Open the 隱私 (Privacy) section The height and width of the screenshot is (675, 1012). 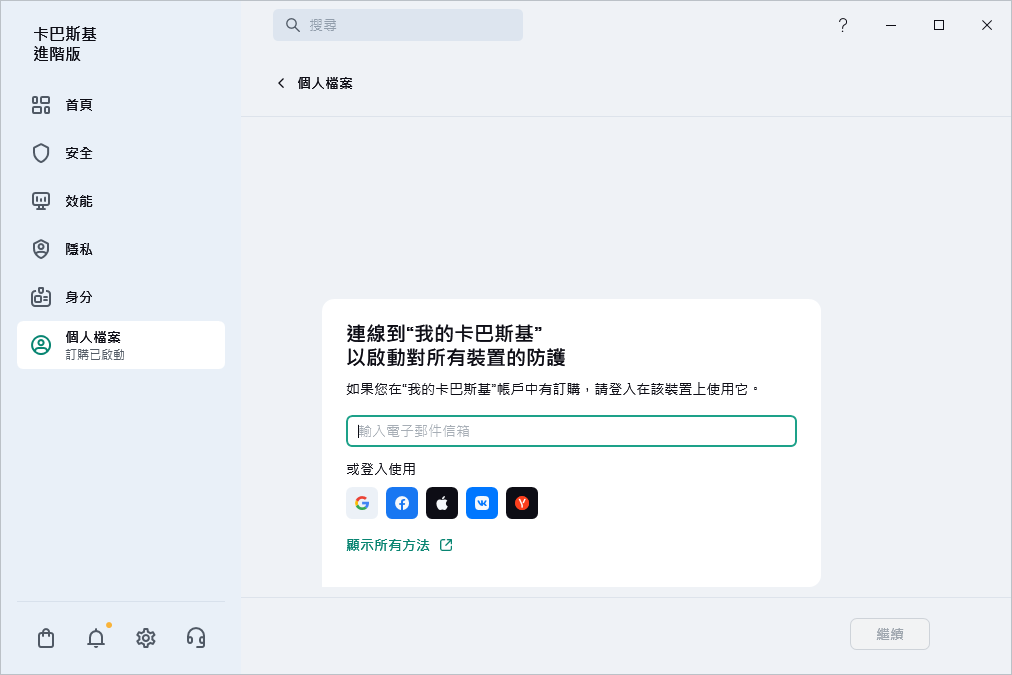[x=77, y=249]
